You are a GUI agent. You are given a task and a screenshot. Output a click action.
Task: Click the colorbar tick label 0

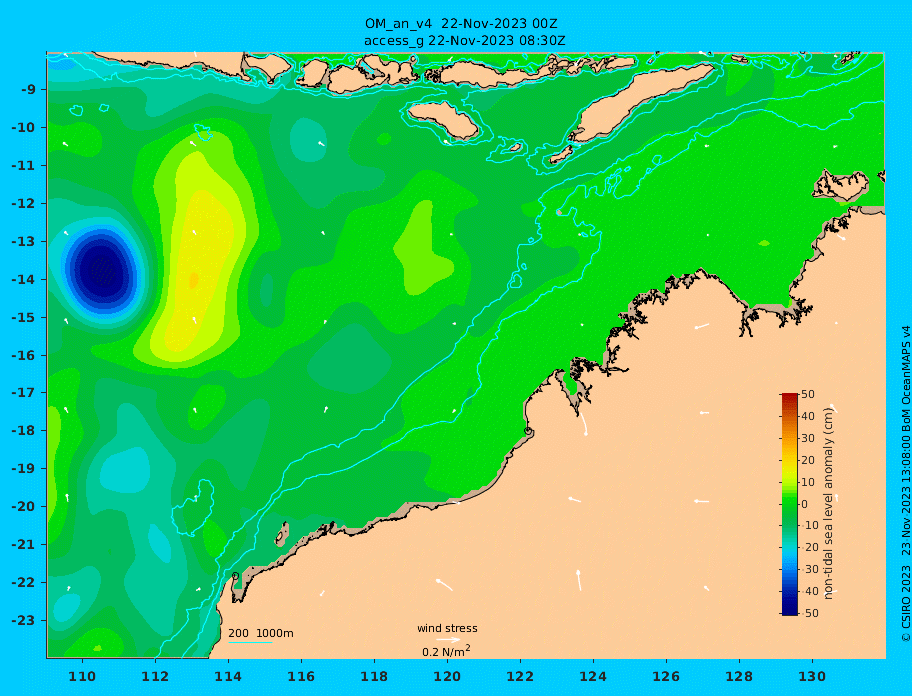(x=805, y=504)
